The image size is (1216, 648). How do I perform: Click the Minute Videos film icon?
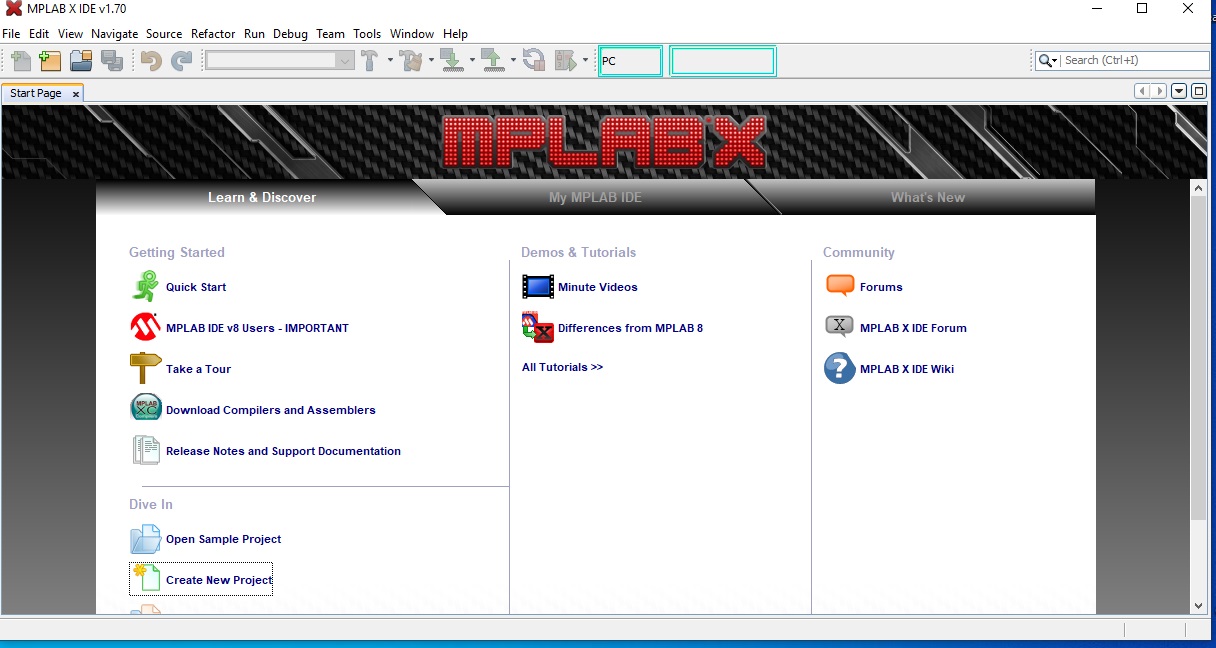click(537, 287)
